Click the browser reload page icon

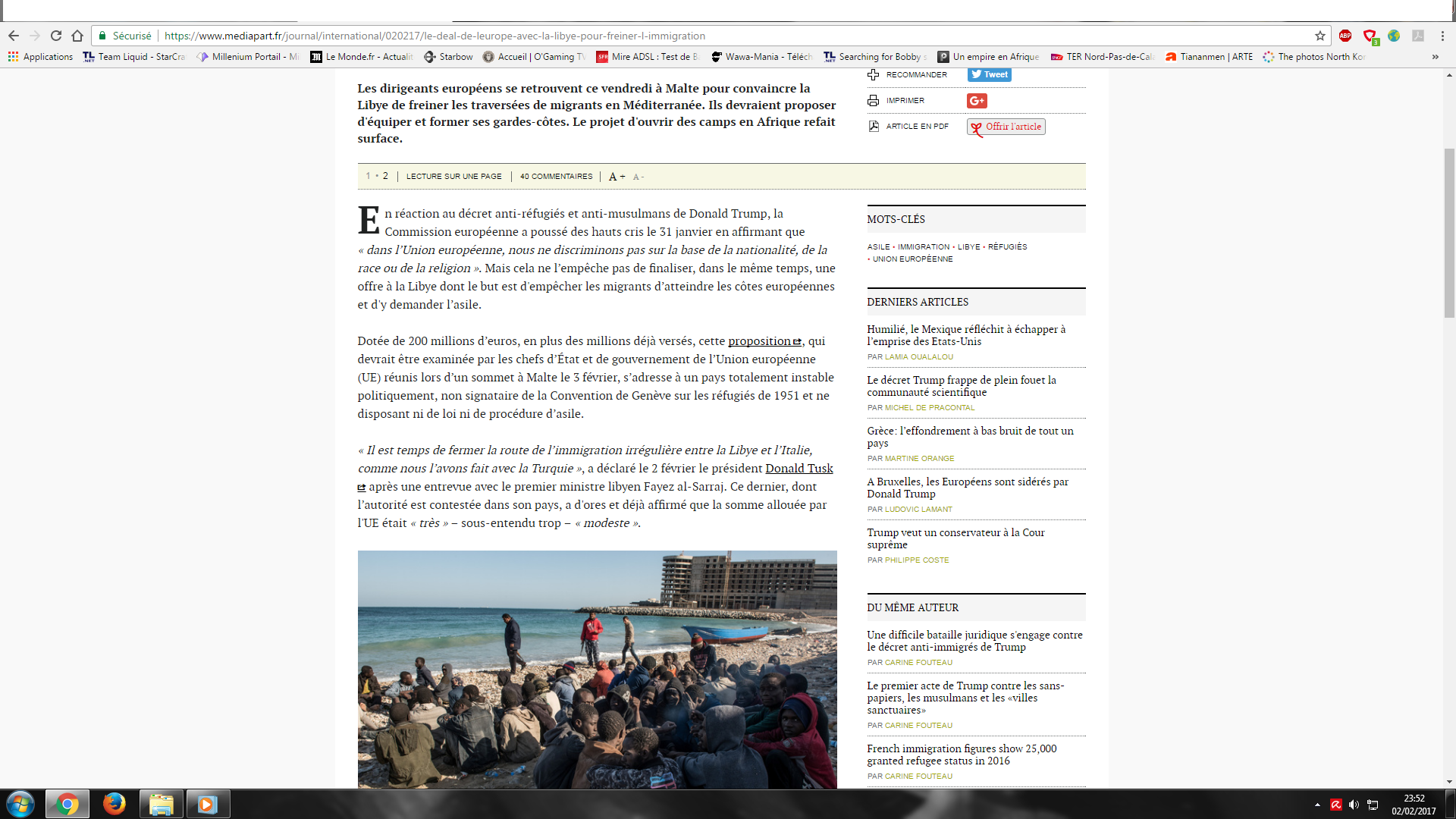[x=56, y=36]
